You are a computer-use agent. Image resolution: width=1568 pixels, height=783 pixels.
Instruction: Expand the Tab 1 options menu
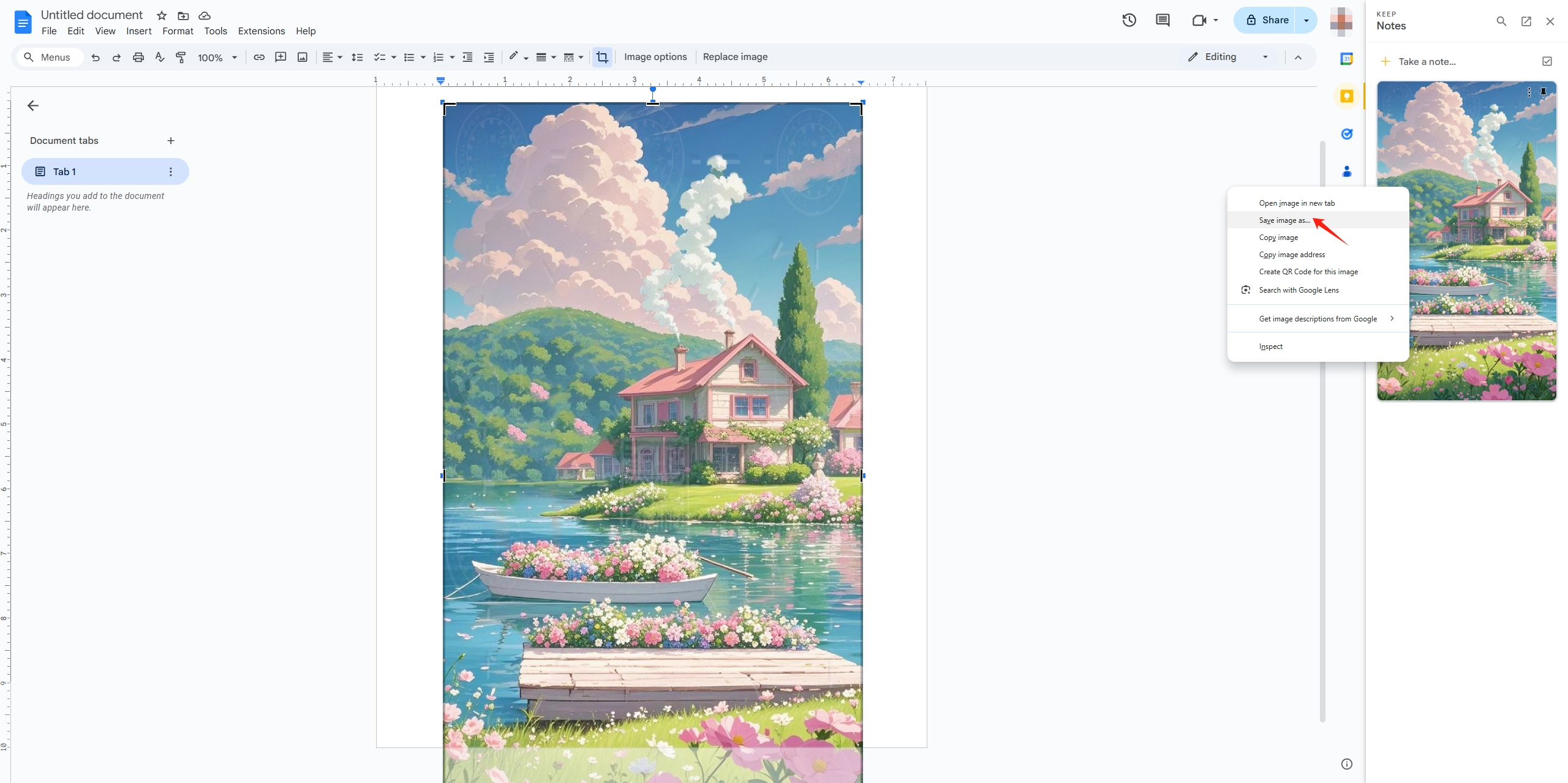tap(170, 171)
